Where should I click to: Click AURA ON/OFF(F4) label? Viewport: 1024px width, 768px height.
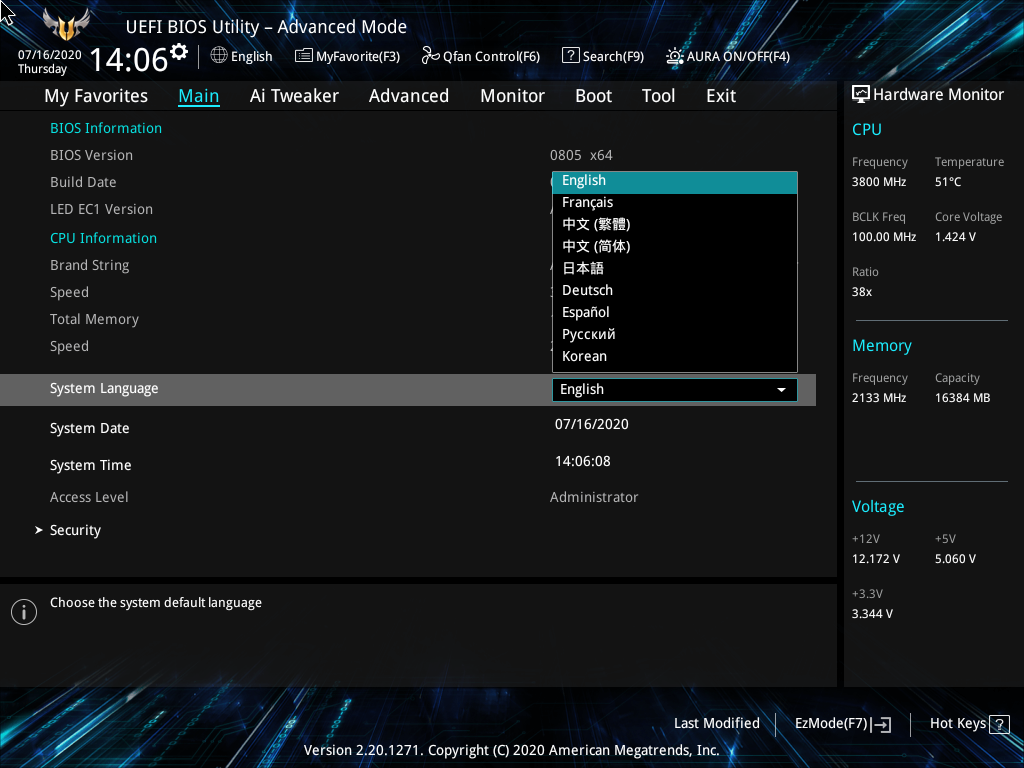tap(738, 57)
